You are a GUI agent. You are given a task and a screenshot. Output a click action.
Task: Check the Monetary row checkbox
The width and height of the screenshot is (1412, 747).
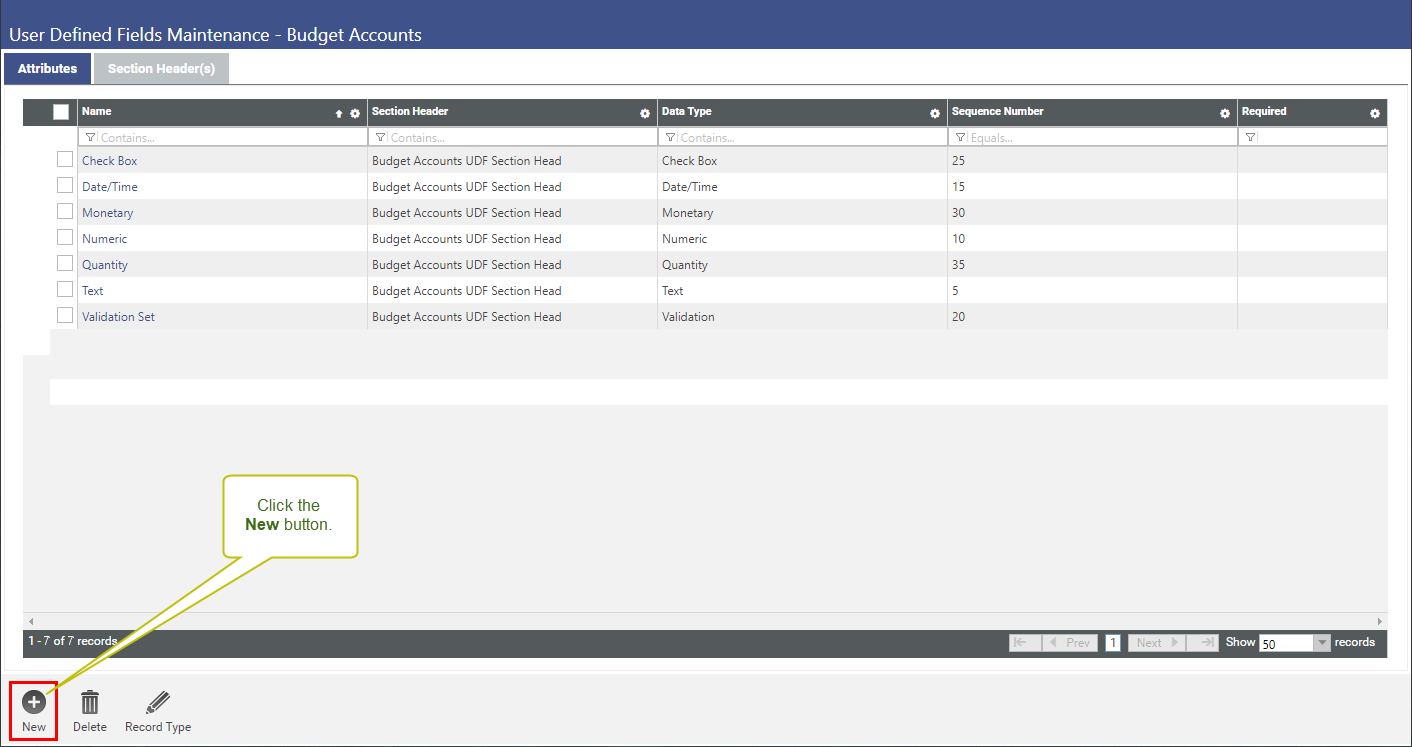tap(65, 211)
